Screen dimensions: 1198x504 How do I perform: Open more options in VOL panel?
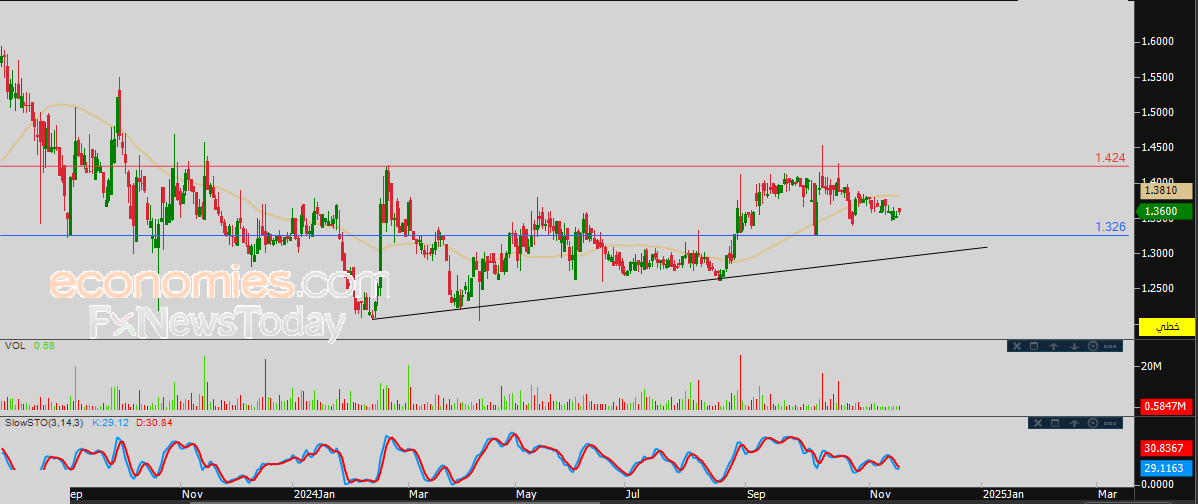pos(1110,347)
